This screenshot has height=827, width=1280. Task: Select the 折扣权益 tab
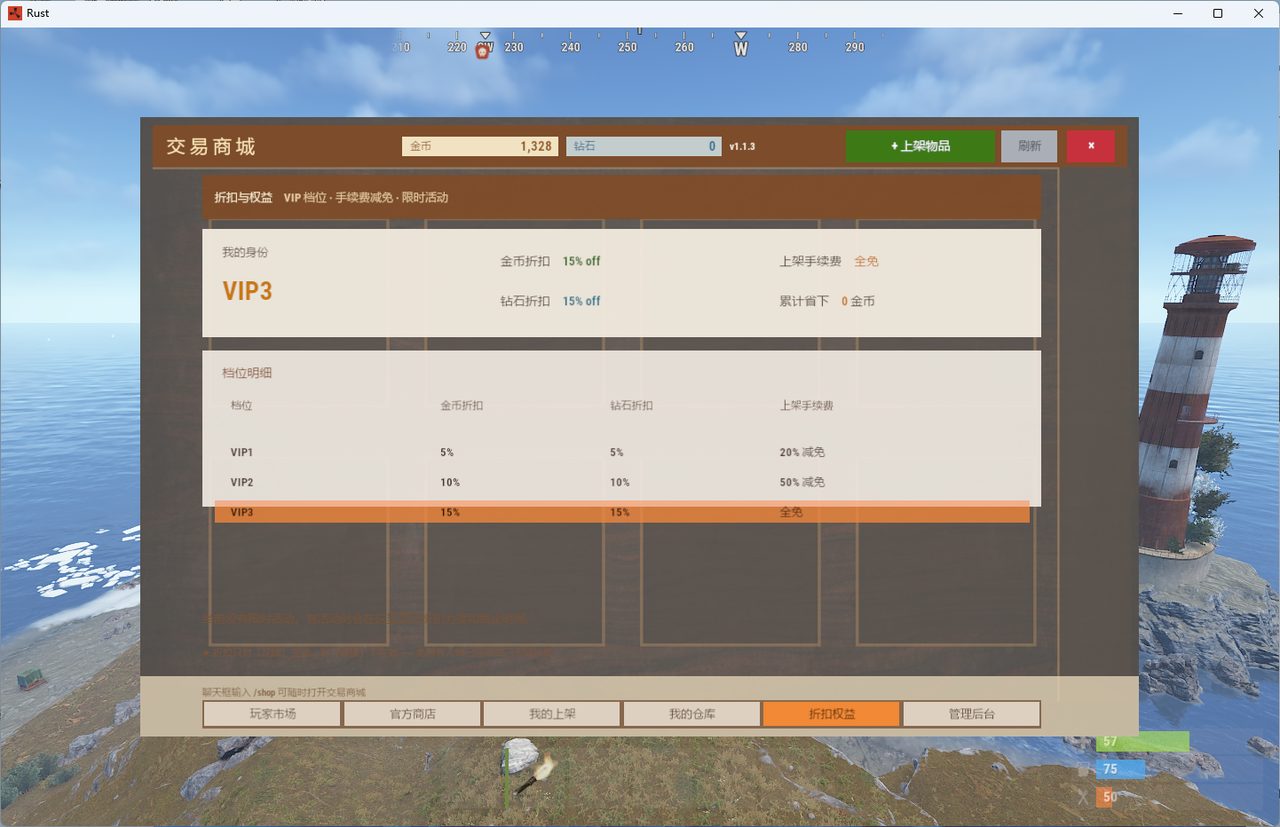[x=832, y=714]
